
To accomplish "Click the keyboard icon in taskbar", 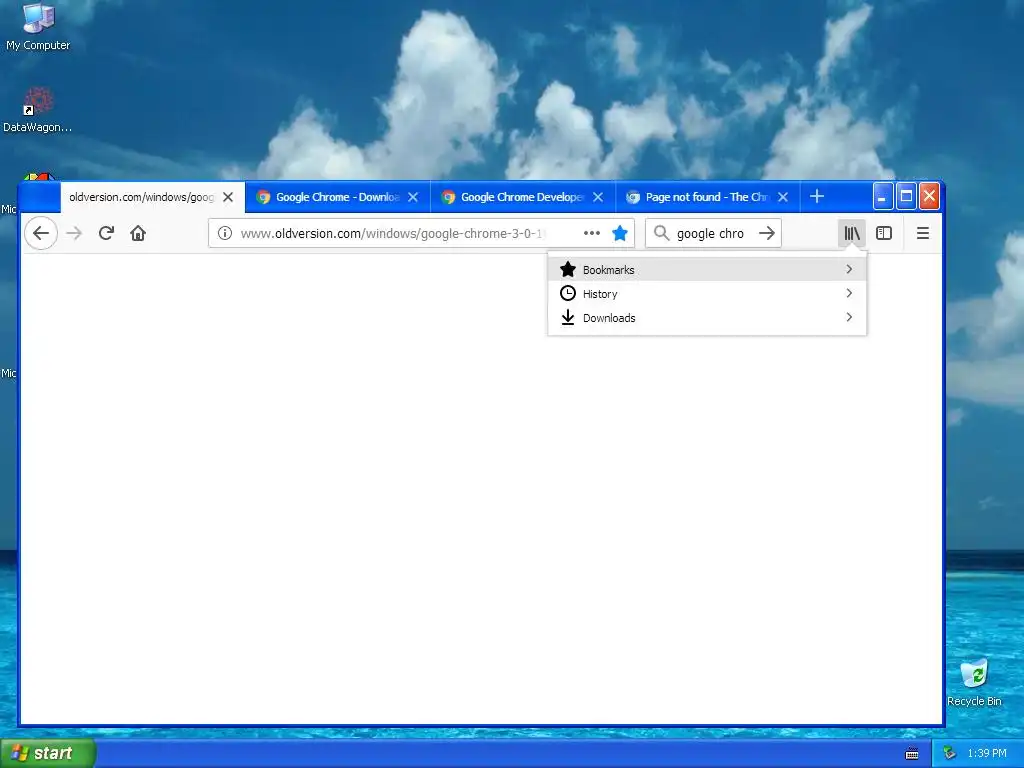I will (912, 754).
